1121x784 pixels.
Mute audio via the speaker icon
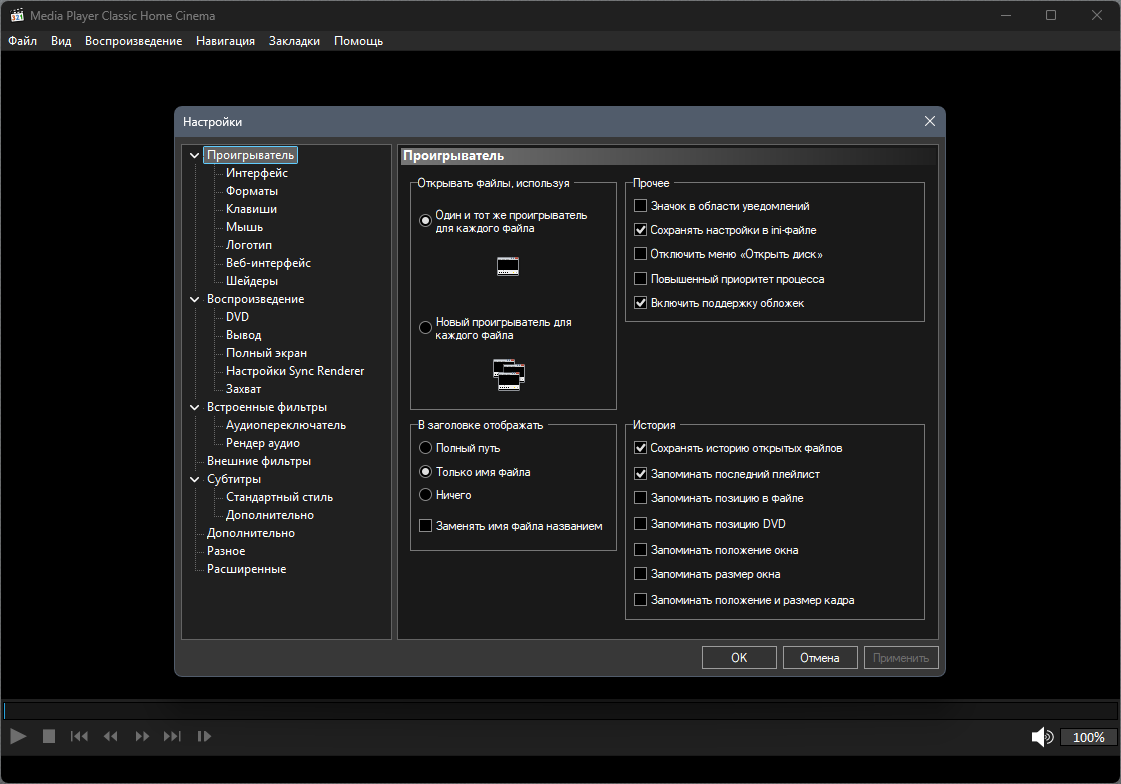[x=1042, y=737]
